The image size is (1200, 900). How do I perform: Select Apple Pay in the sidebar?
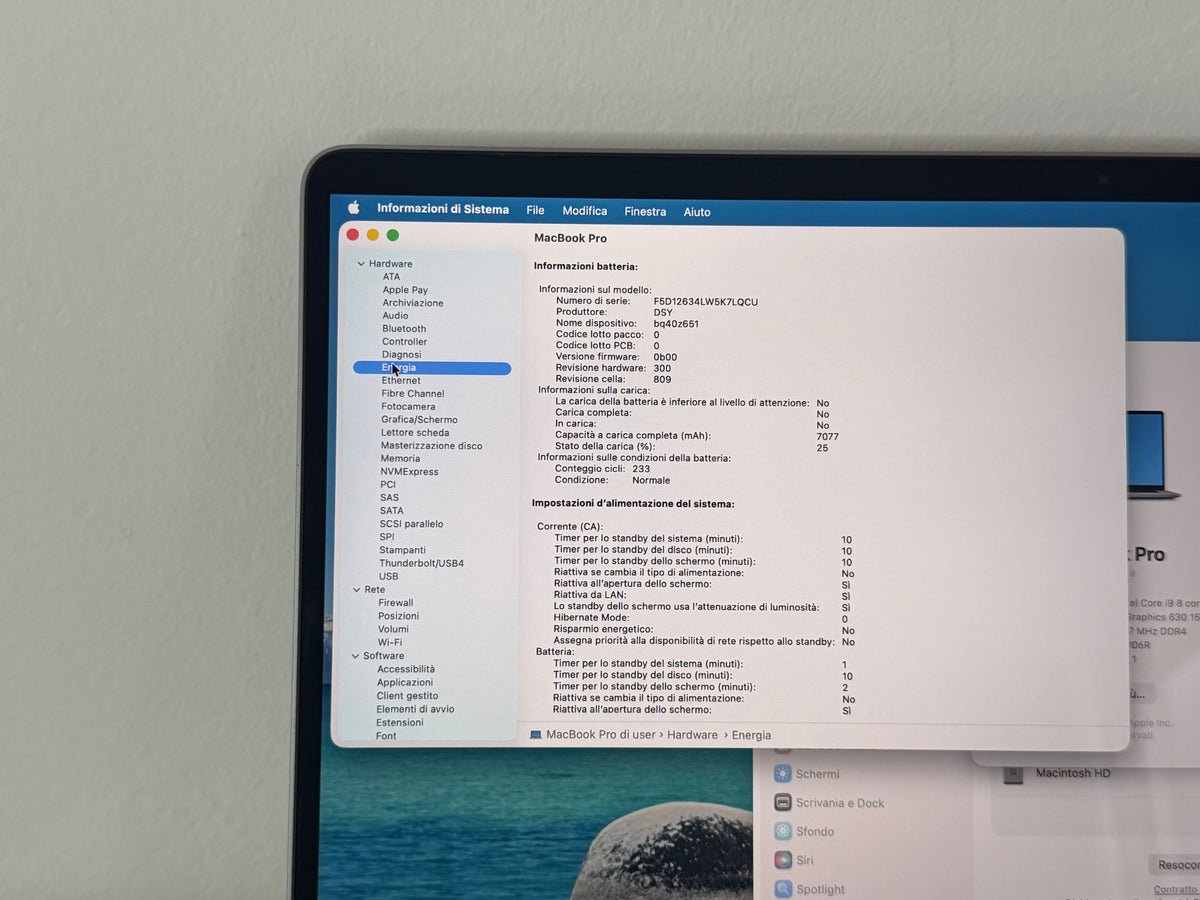pyautogui.click(x=405, y=290)
